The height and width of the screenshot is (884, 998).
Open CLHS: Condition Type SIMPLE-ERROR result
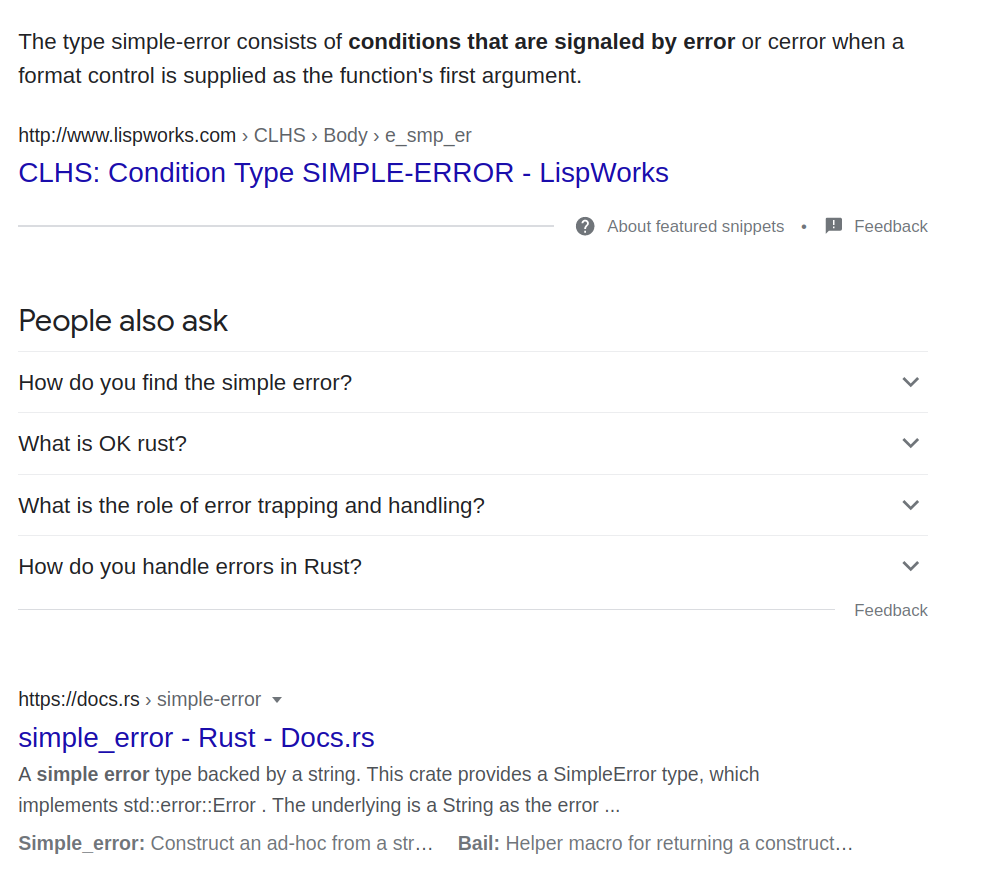(343, 173)
